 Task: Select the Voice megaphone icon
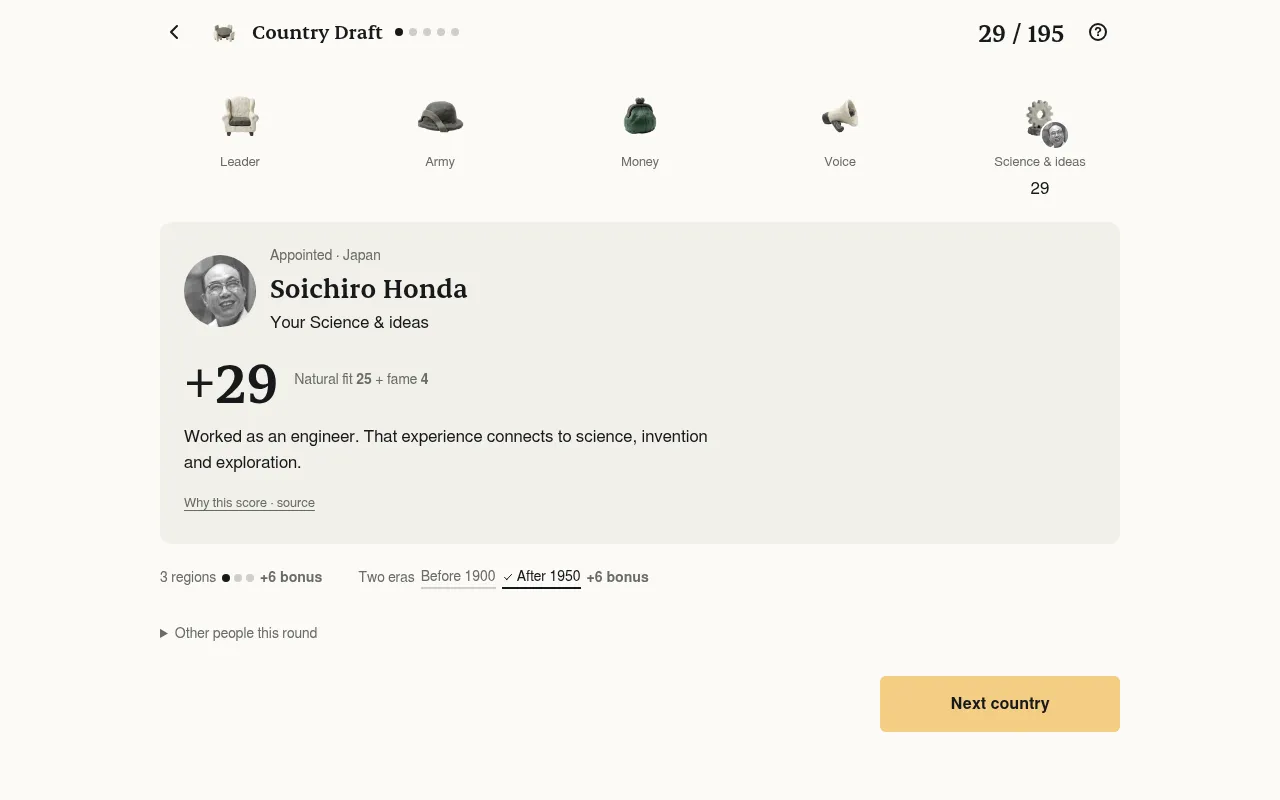[840, 116]
